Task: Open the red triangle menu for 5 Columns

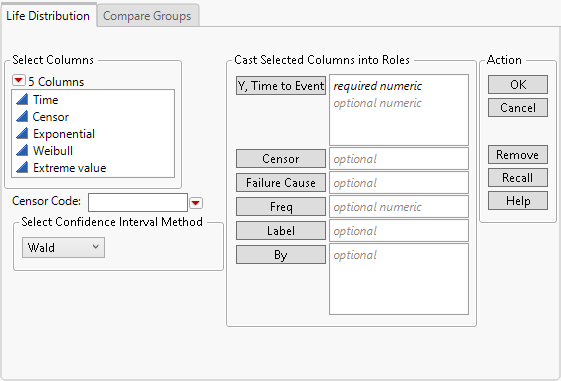Action: click(19, 80)
